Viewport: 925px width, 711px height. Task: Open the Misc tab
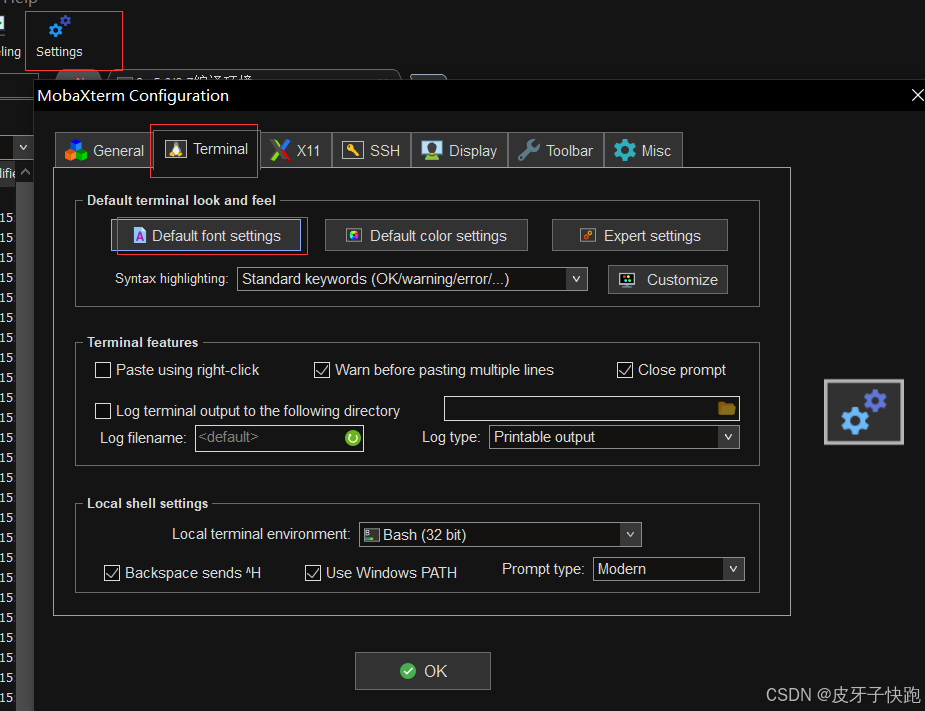point(643,150)
